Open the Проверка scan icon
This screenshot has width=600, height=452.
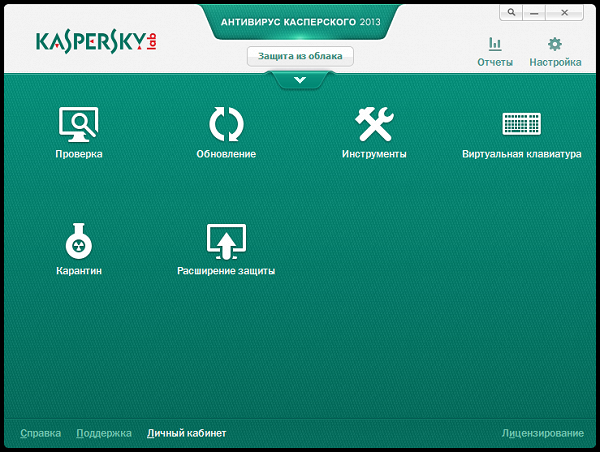79,124
